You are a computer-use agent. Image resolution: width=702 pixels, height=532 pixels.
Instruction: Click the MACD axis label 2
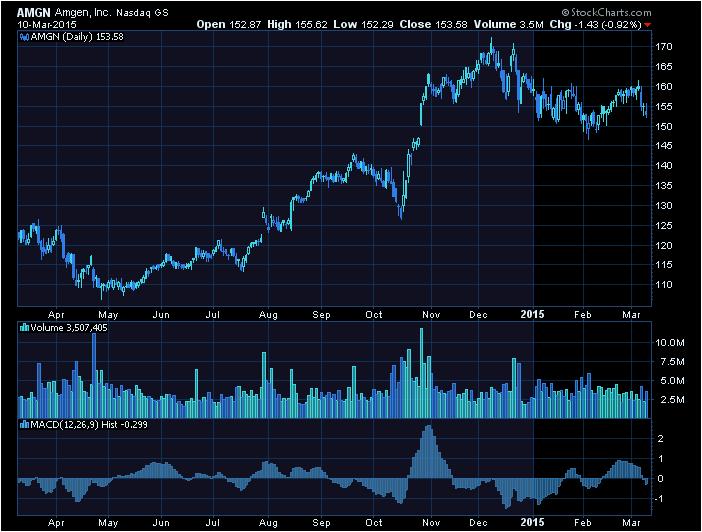click(x=660, y=438)
